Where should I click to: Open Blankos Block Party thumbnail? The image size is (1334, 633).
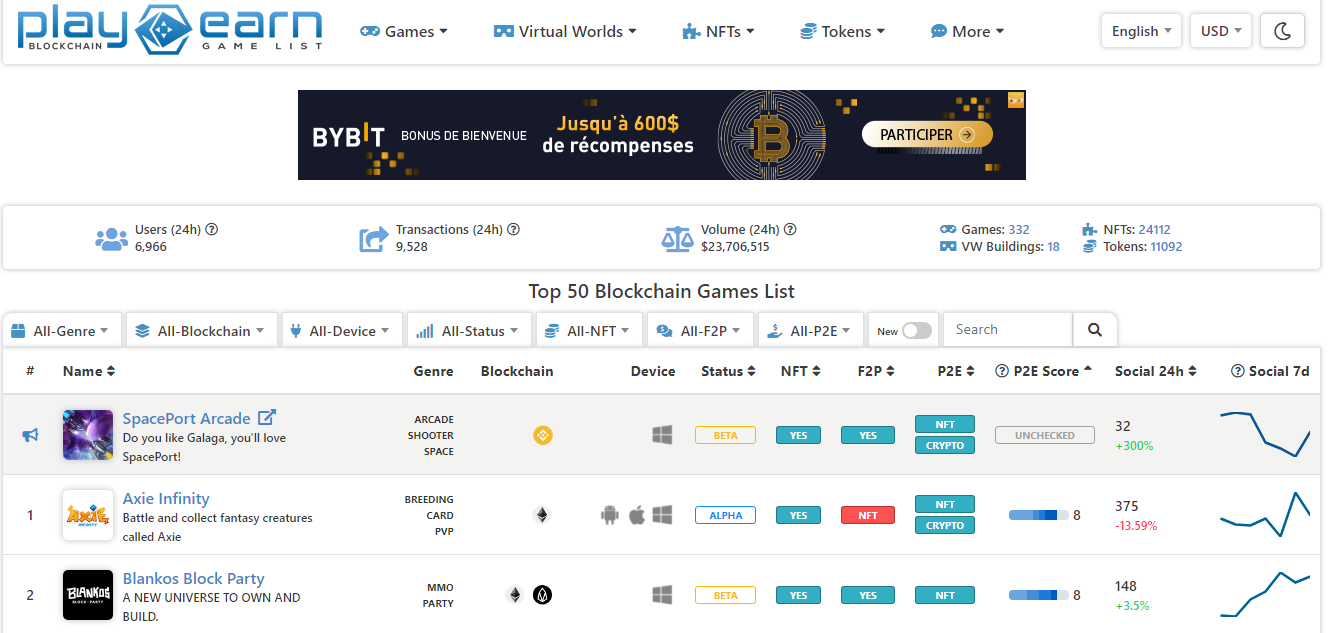click(88, 595)
